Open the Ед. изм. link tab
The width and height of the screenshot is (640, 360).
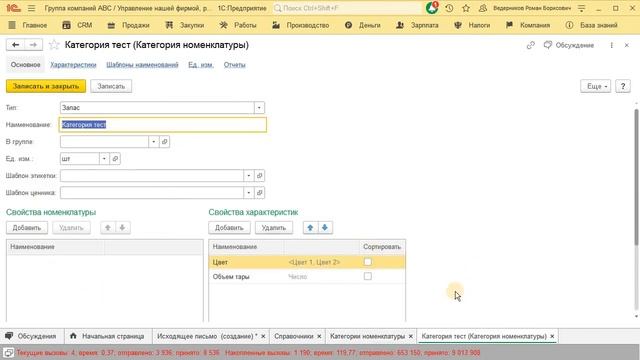click(x=201, y=65)
